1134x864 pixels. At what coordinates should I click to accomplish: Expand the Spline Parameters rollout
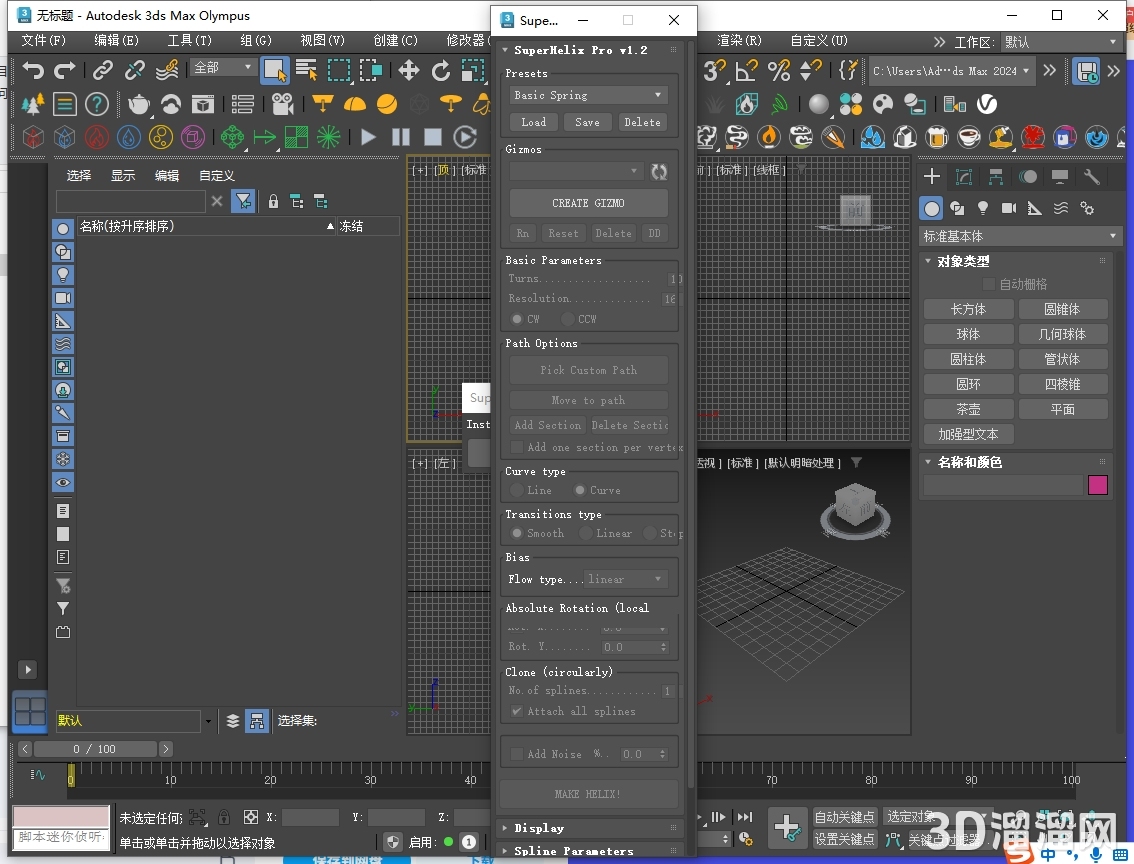pos(574,851)
